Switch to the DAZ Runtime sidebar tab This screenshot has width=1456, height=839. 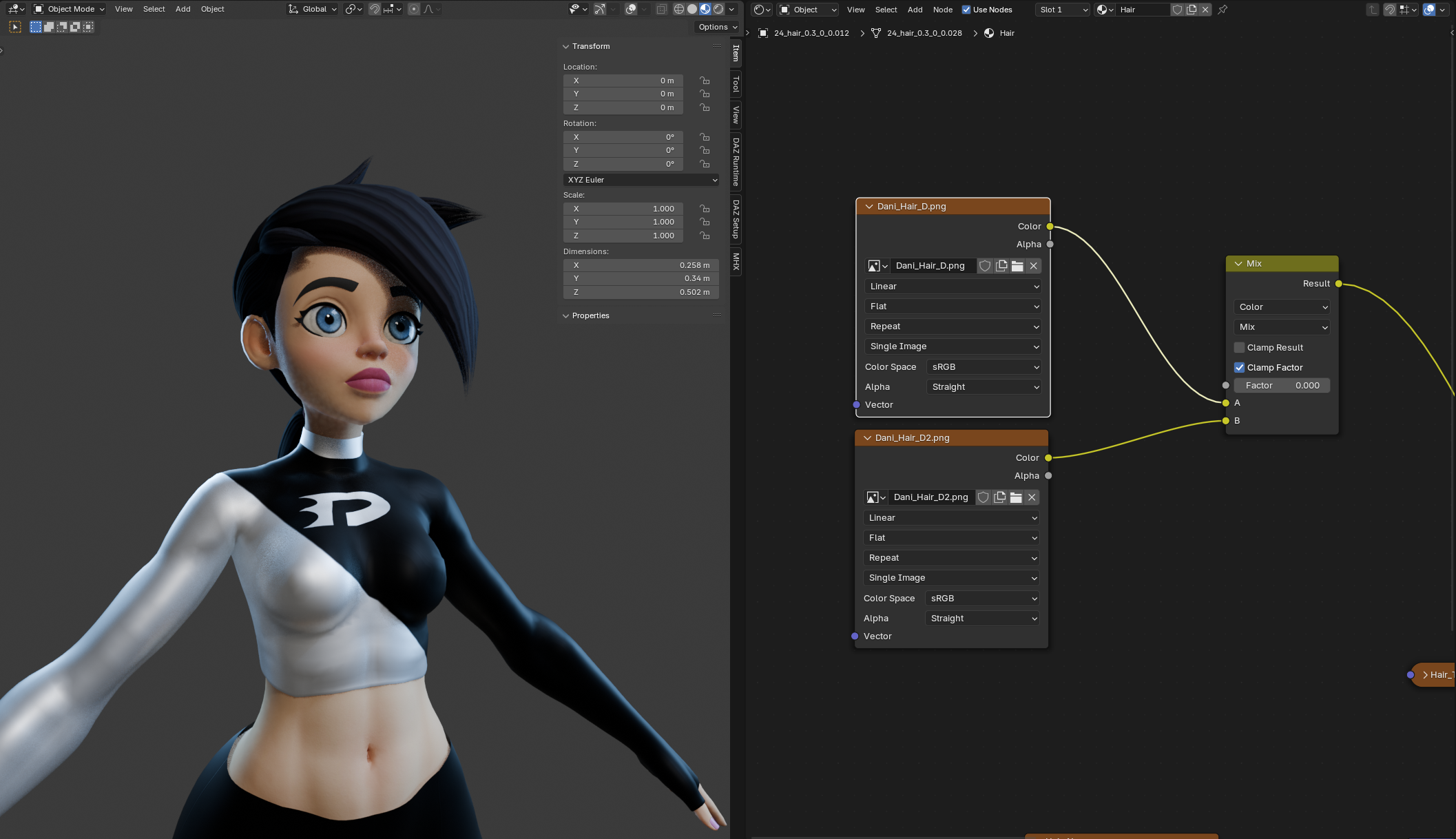point(736,162)
